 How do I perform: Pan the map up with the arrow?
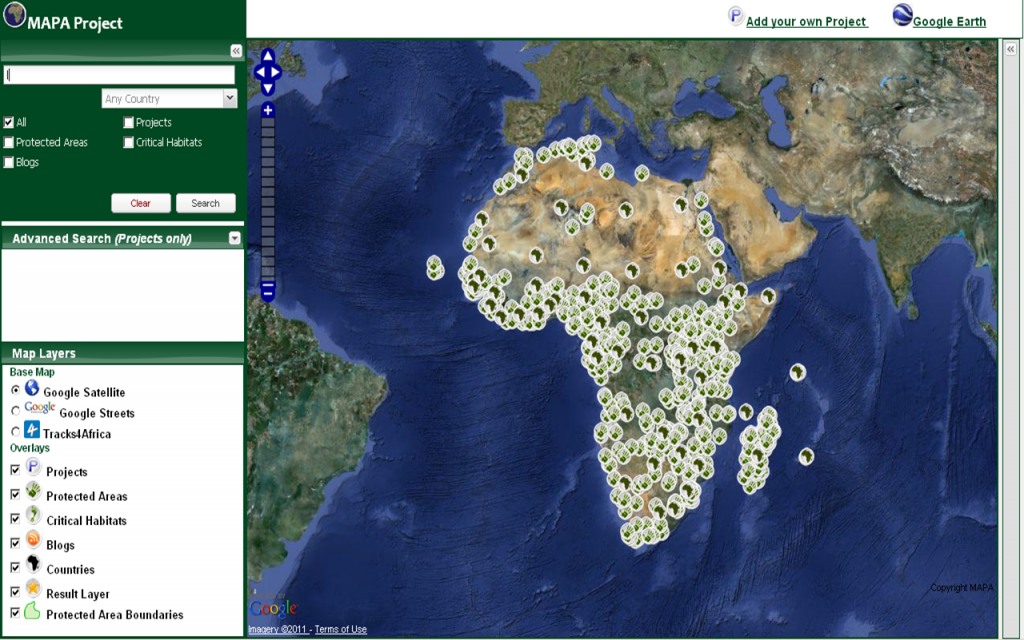(x=268, y=57)
